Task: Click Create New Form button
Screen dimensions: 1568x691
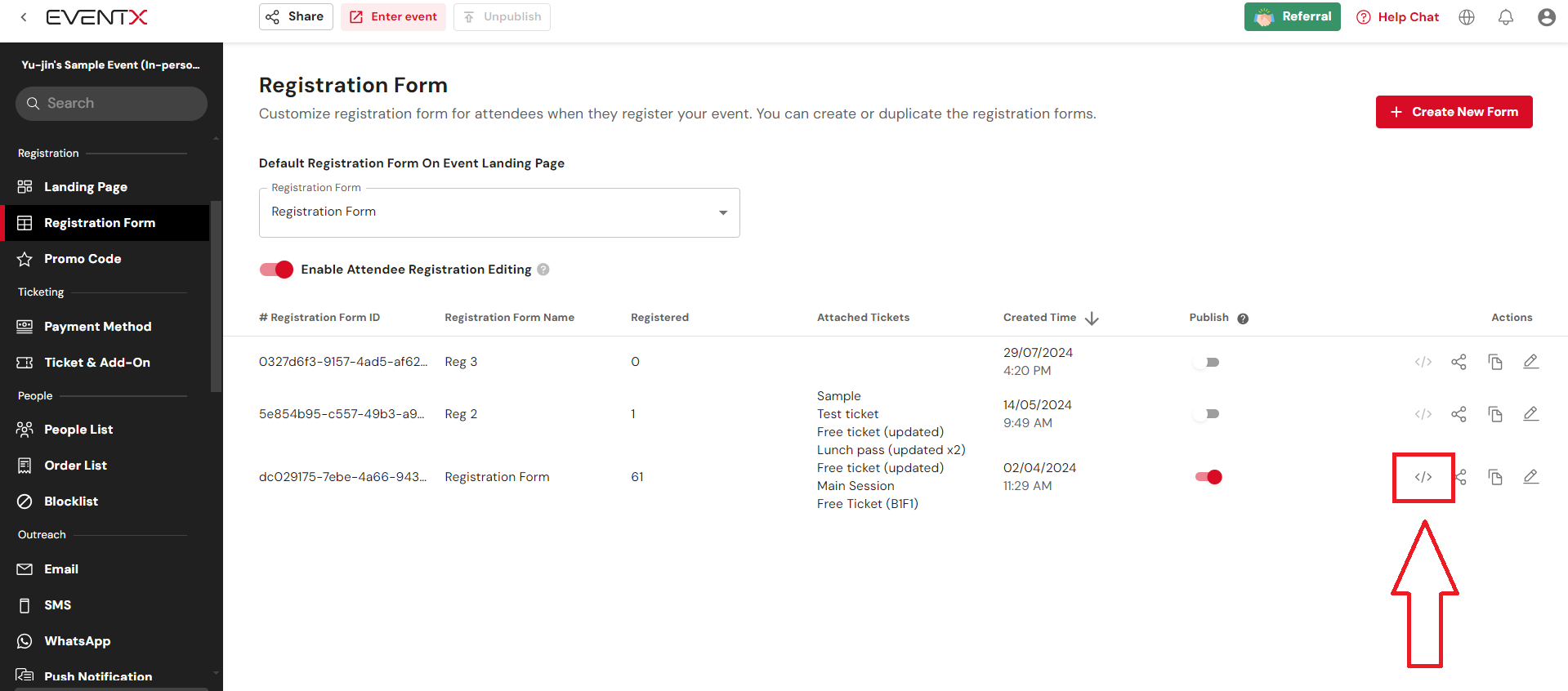Action: click(1454, 112)
